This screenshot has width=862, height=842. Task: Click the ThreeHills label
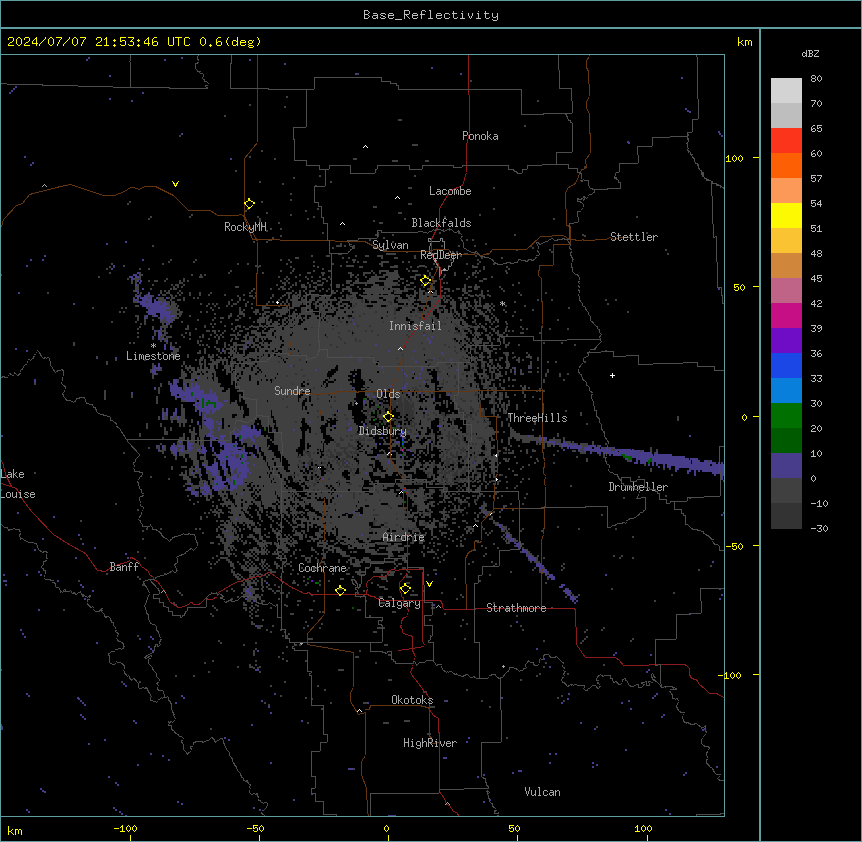pyautogui.click(x=537, y=418)
